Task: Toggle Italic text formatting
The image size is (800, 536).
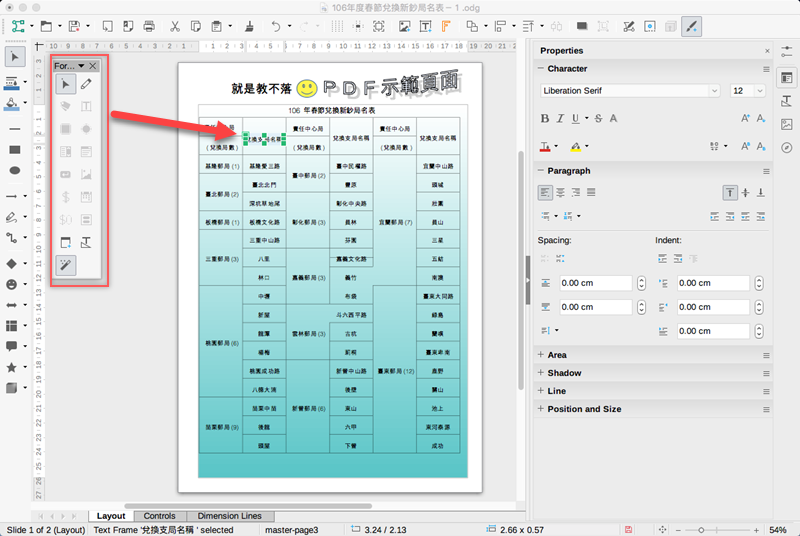Action: tap(559, 119)
